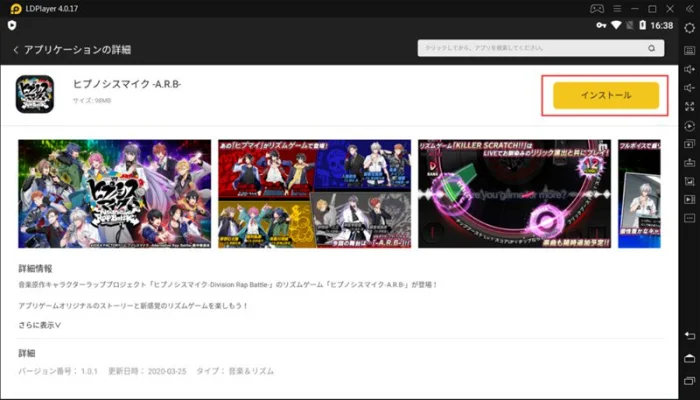Image resolution: width=700 pixels, height=400 pixels.
Task: Open the KILLER SCRATCH gameplay screenshot
Action: click(515, 194)
